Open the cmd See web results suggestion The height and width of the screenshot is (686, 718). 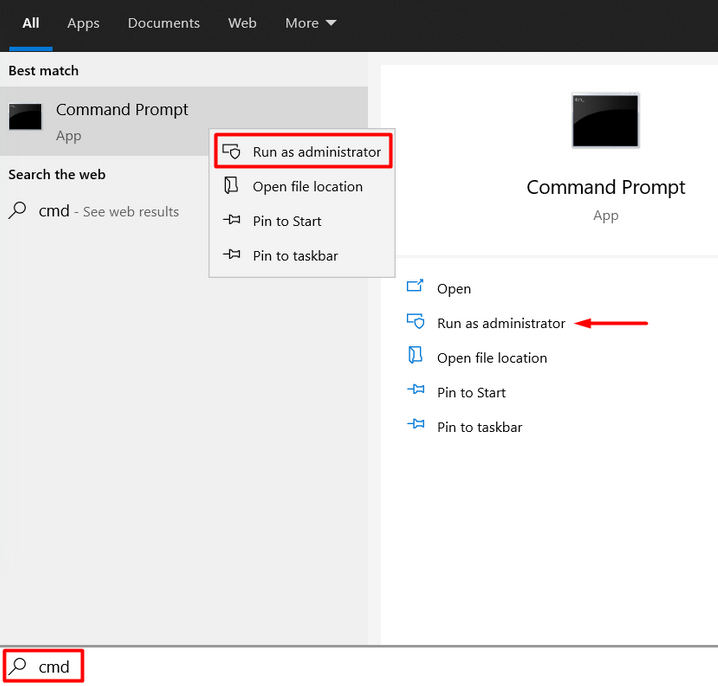pos(108,212)
